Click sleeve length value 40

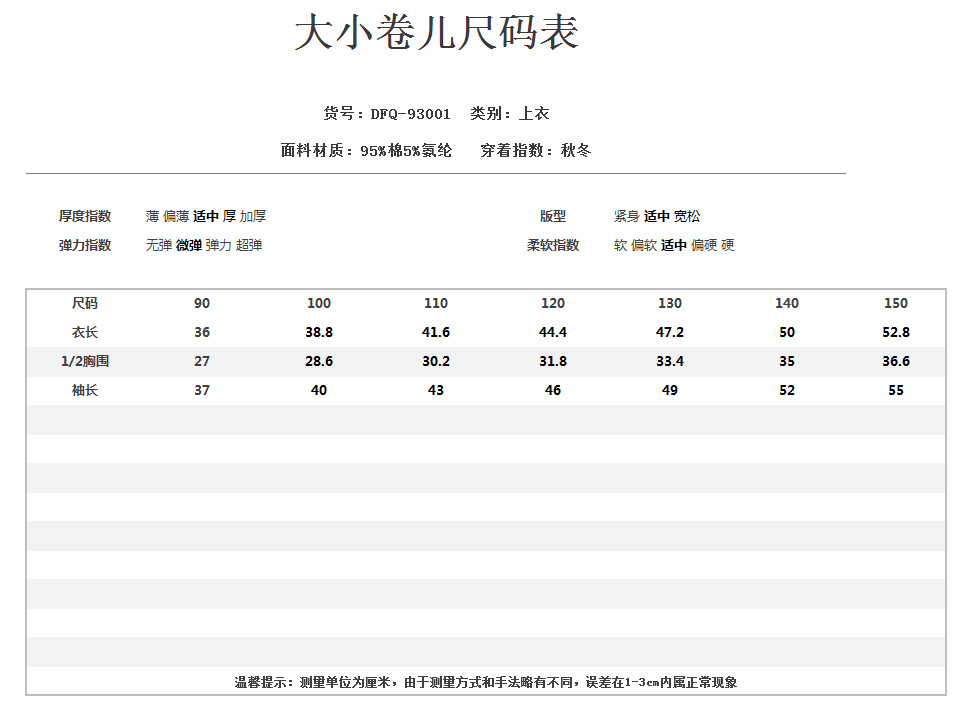(x=319, y=390)
